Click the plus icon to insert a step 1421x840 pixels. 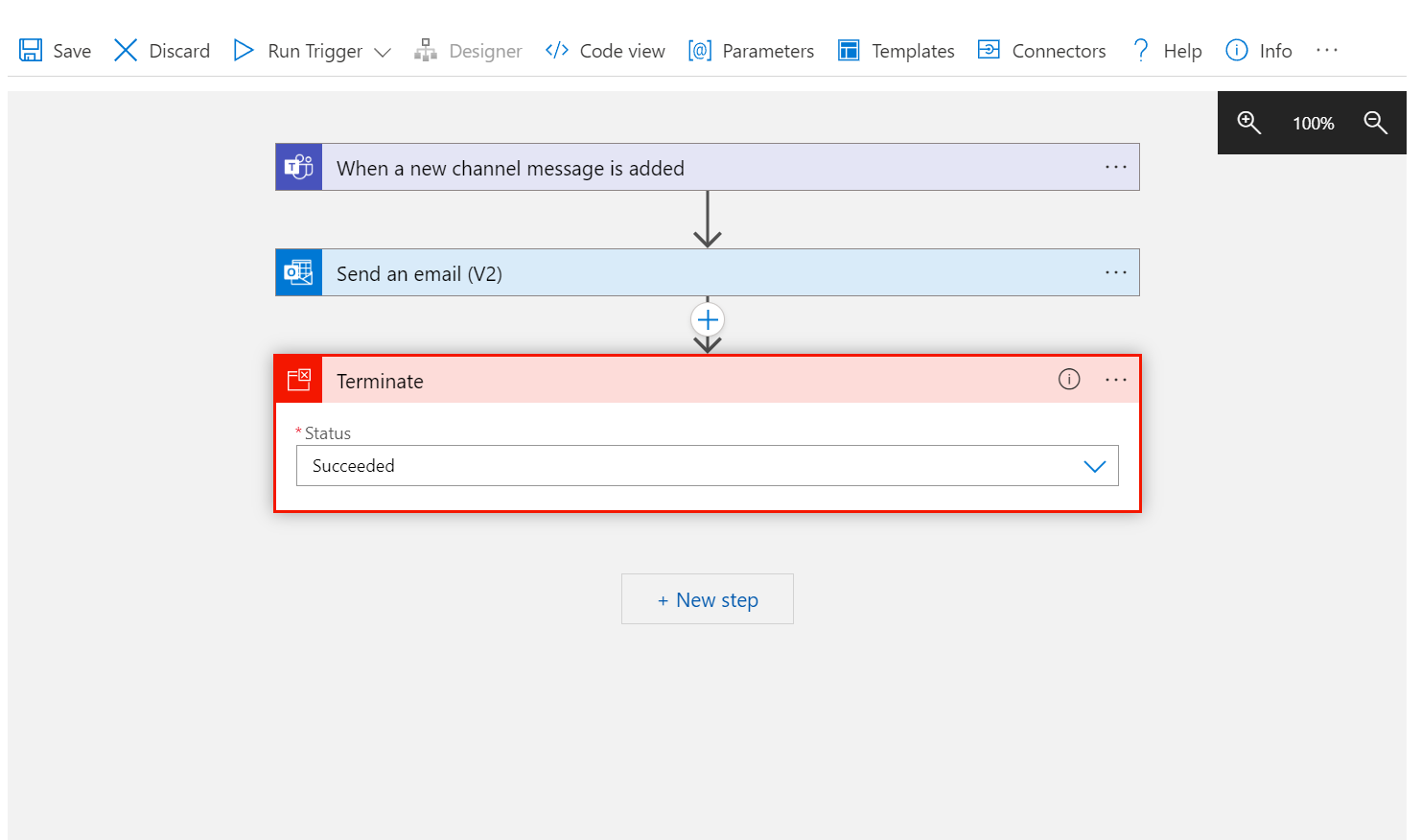click(x=708, y=319)
